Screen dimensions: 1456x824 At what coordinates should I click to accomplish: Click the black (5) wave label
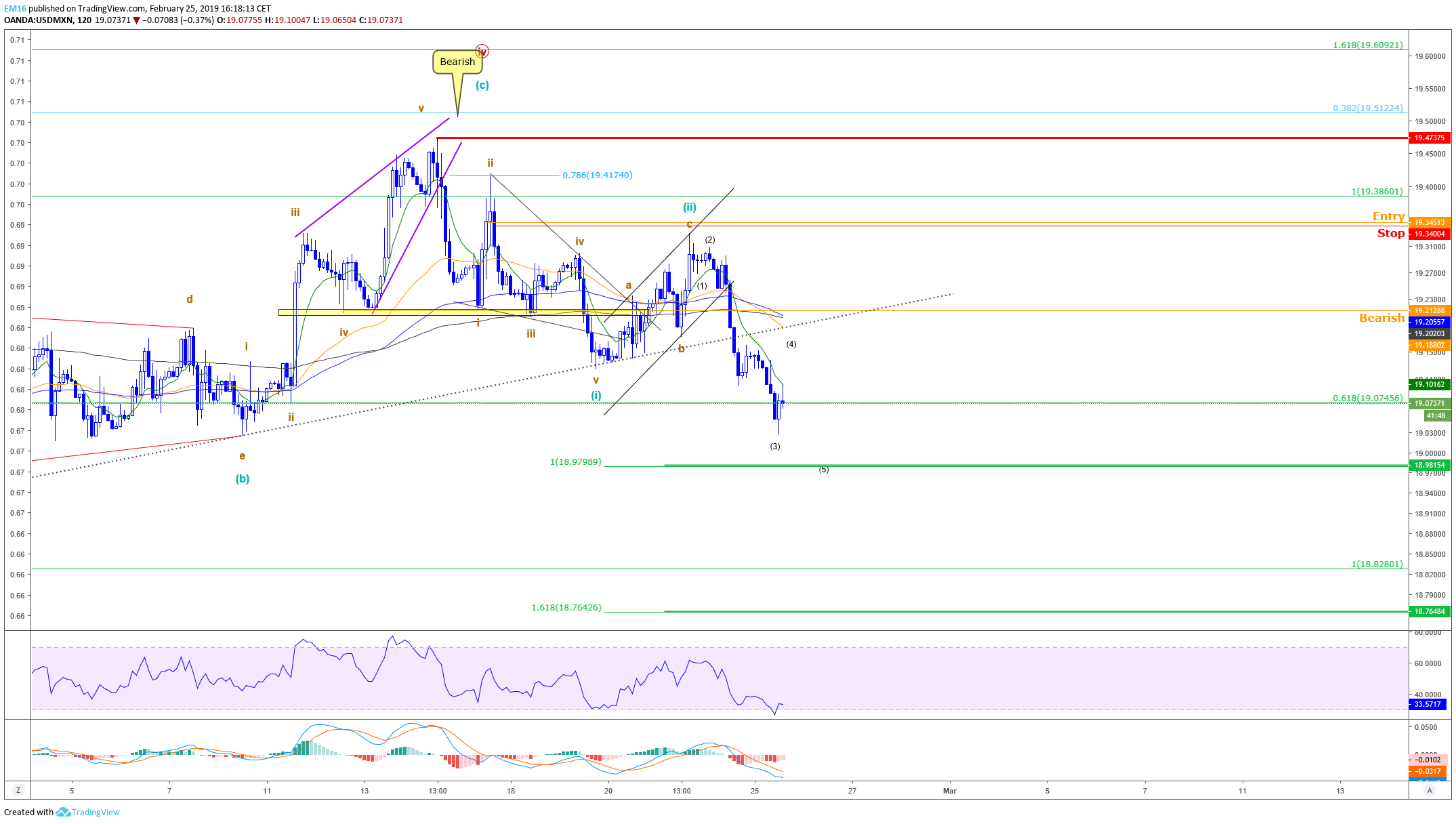824,470
